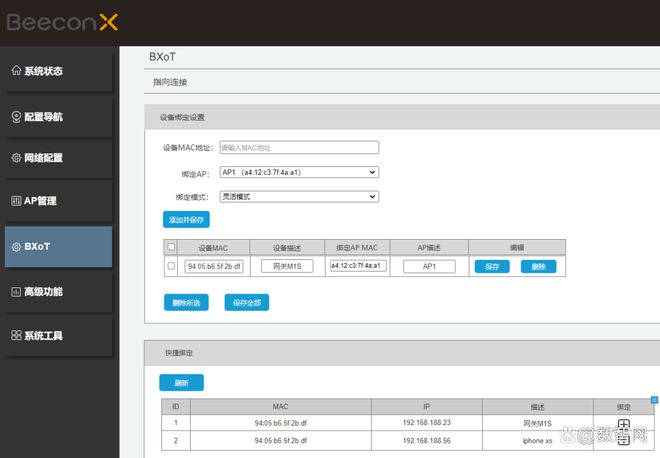Click the small blue icon above the 绑定 column
Screen dimensions: 660x458
click(654, 400)
